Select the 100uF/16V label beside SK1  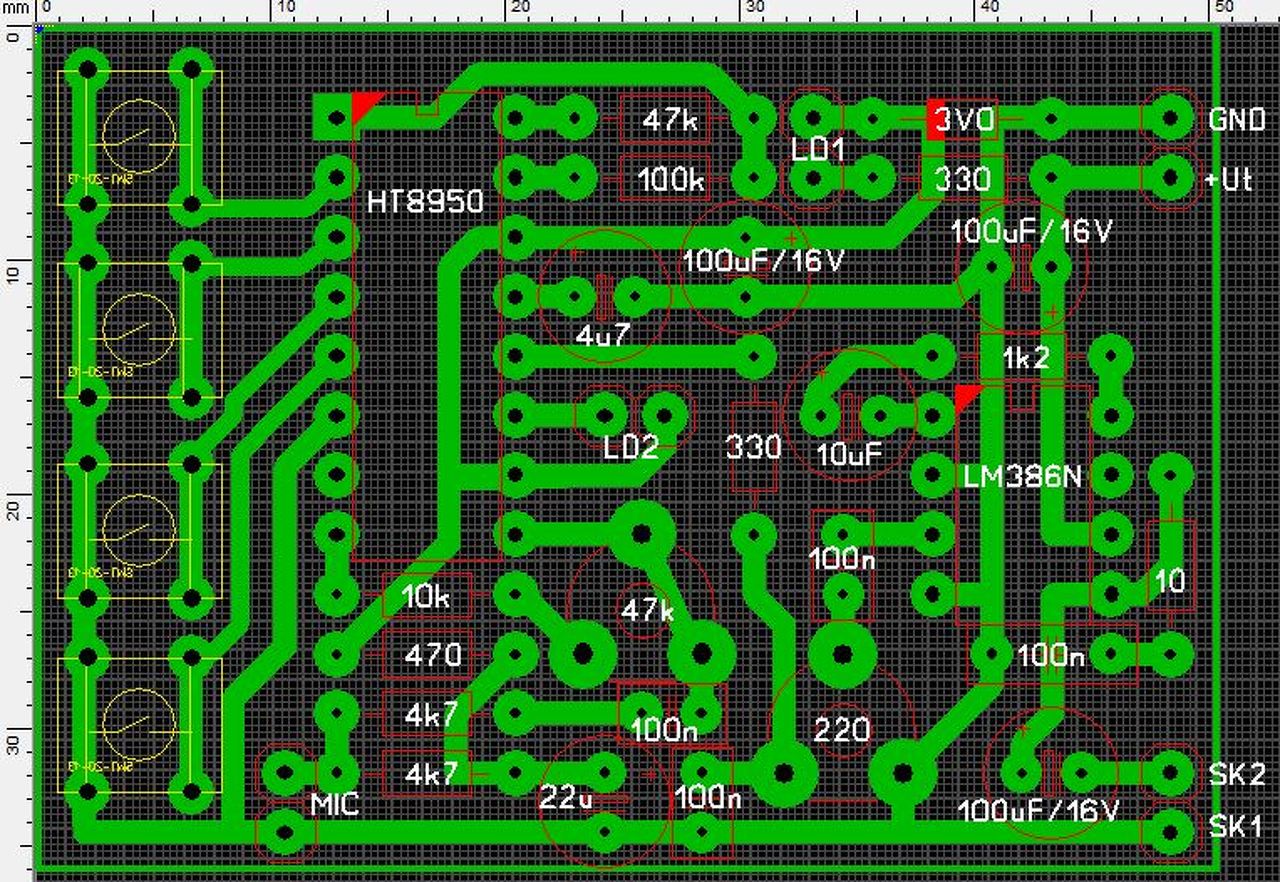pos(1037,809)
